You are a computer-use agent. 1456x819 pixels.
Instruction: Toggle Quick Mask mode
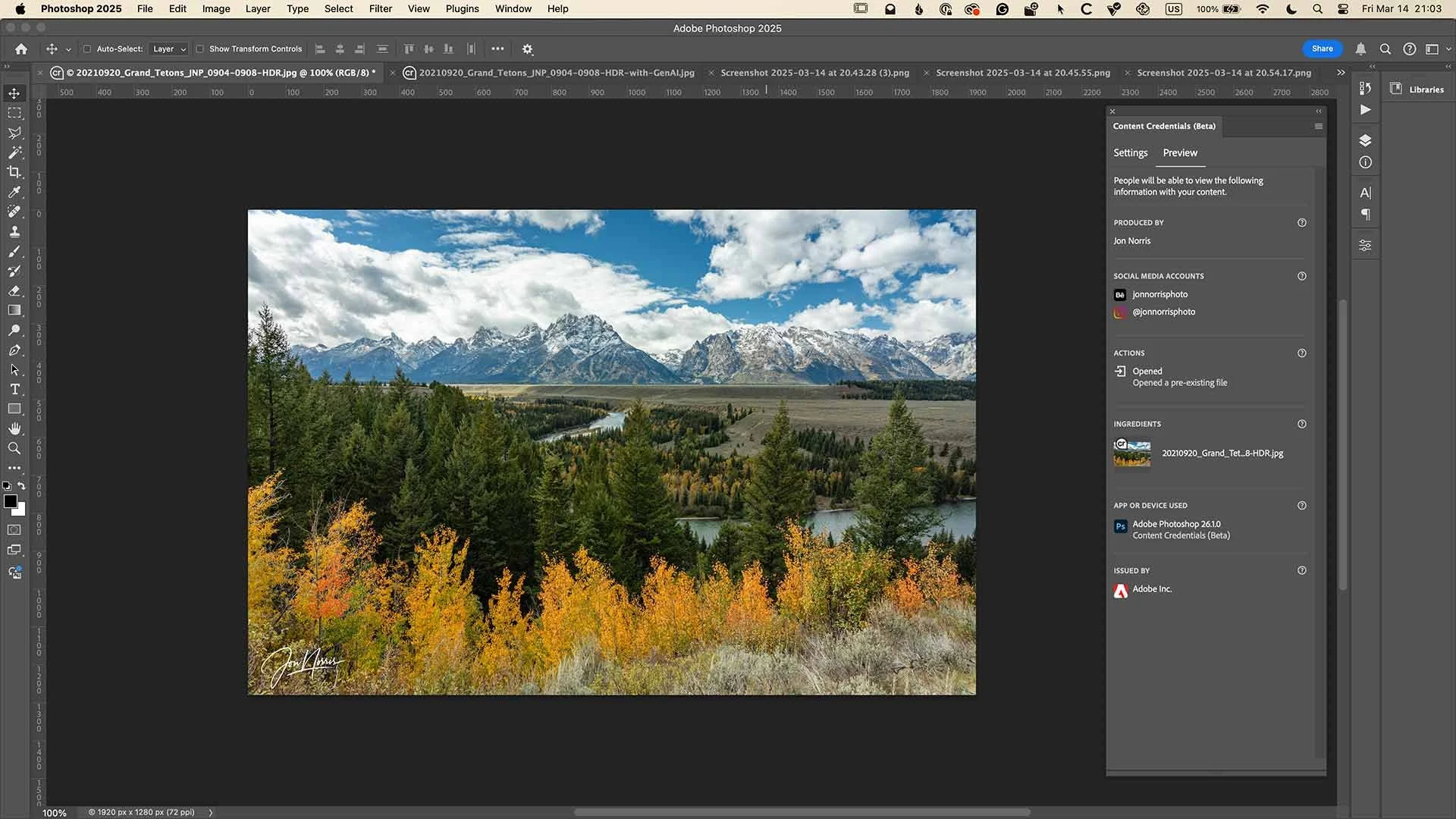click(x=14, y=530)
